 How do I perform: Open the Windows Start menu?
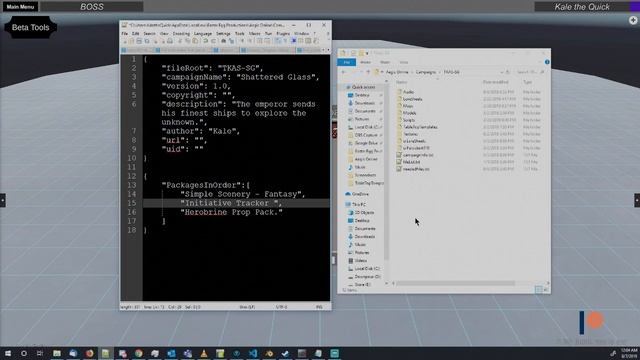[8, 353]
